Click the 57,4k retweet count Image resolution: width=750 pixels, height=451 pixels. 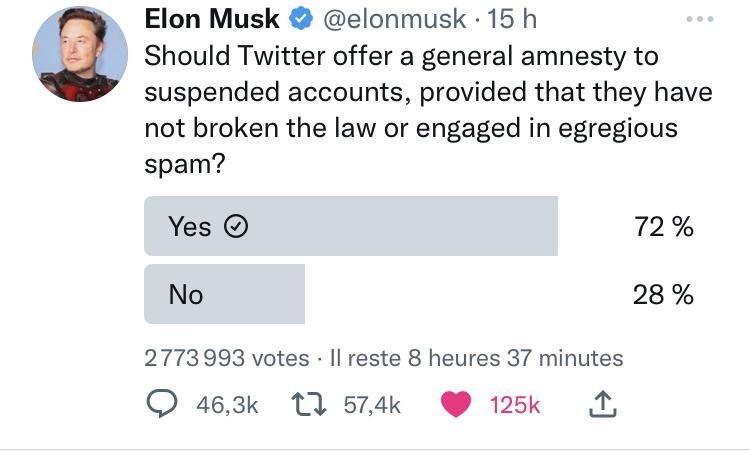pos(372,404)
